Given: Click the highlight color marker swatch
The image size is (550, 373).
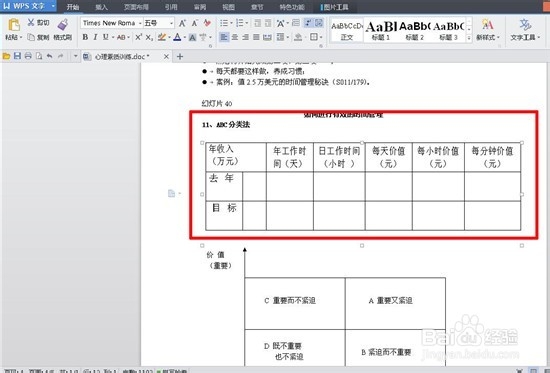Looking at the screenshot, I should point(161,37).
